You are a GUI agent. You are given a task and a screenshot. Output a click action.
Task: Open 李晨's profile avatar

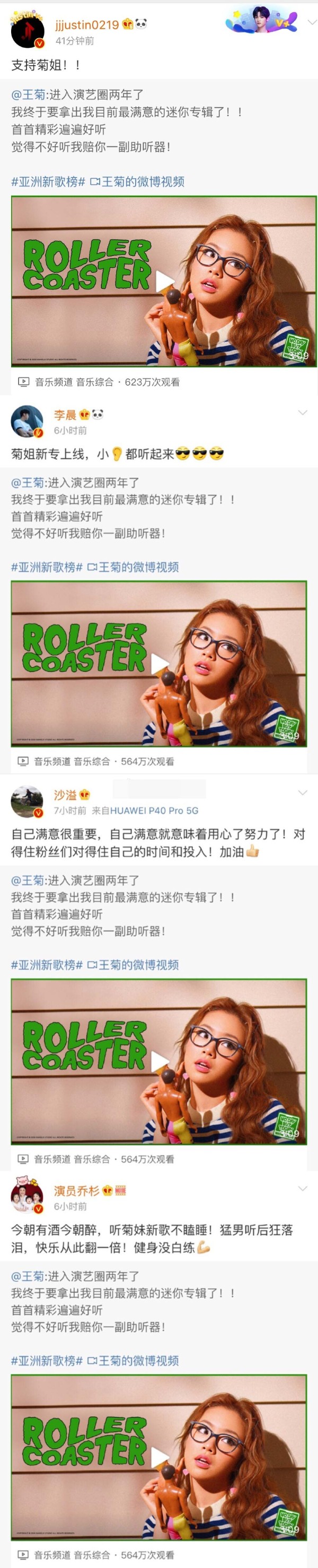point(28,421)
